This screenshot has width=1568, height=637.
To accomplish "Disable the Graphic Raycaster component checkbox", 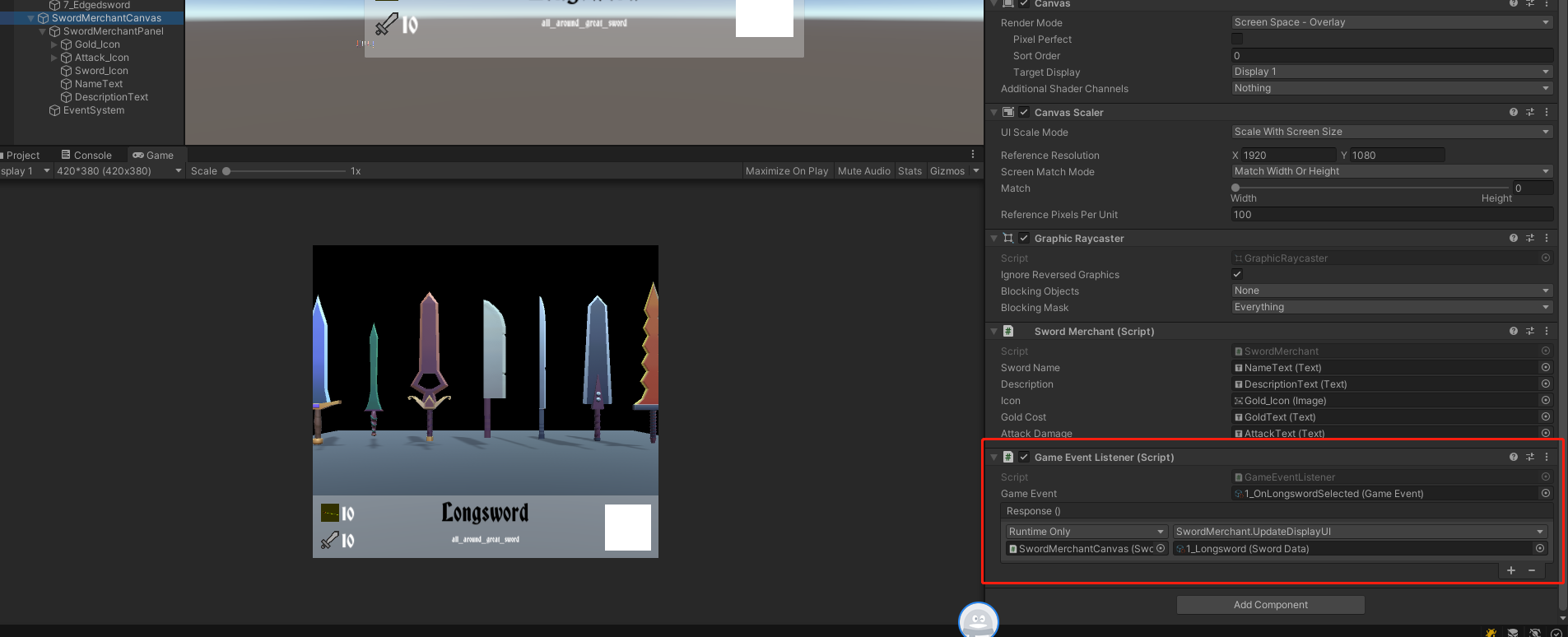I will (1024, 238).
